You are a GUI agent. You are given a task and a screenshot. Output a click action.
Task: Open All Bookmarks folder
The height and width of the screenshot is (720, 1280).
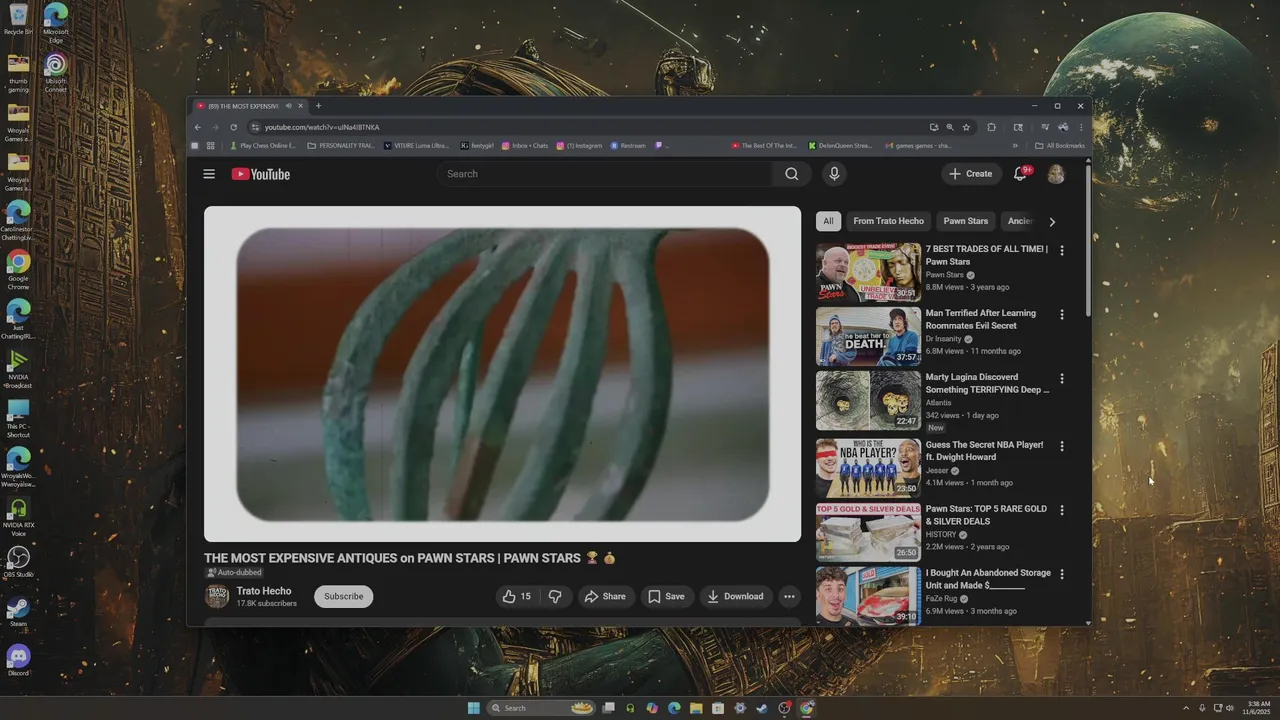tap(1060, 146)
